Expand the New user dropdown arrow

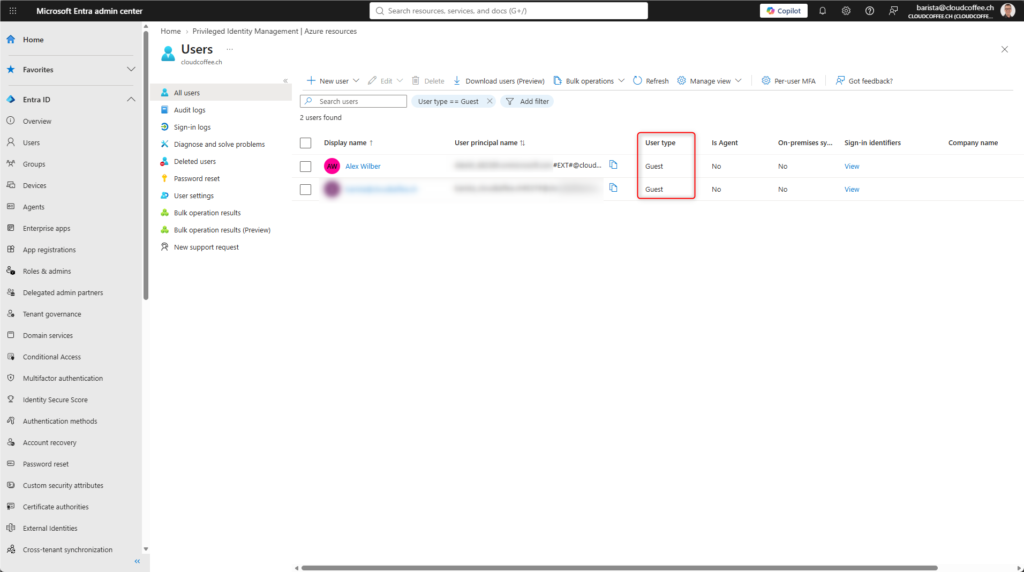click(356, 81)
